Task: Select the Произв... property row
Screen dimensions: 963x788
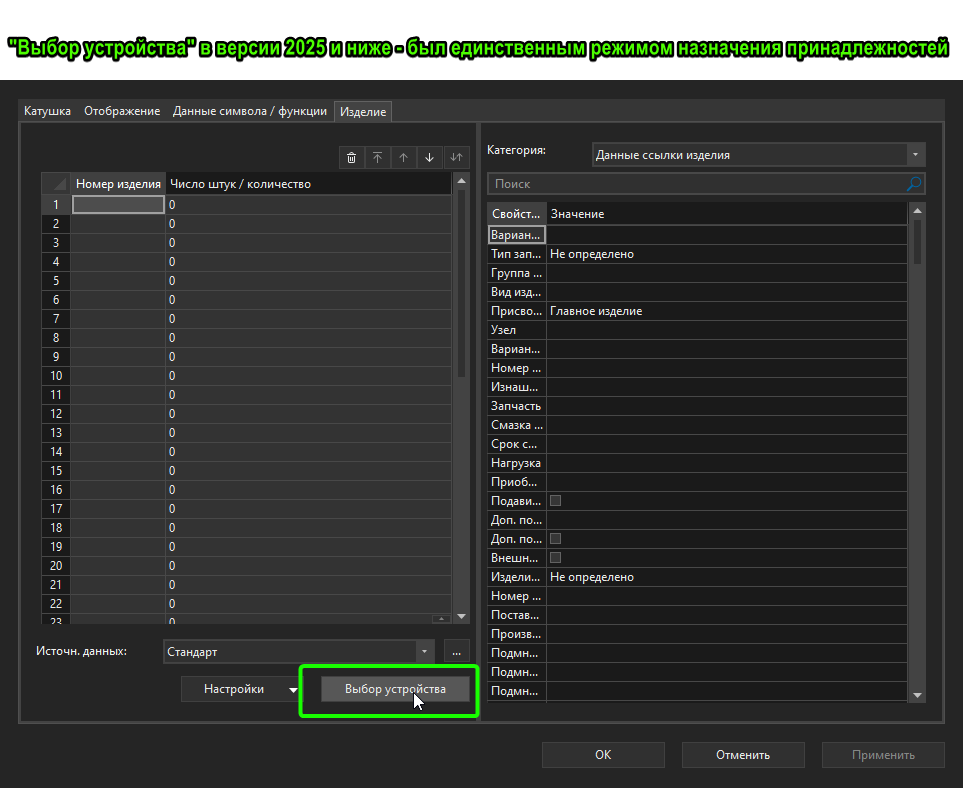Action: [698, 634]
